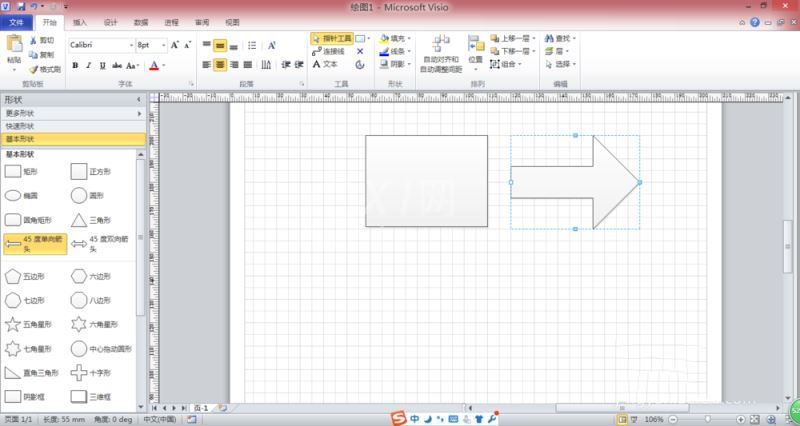Click the zoom slider handle in status bar
Viewport: 800px width, 426px height.
pyautogui.click(x=708, y=419)
